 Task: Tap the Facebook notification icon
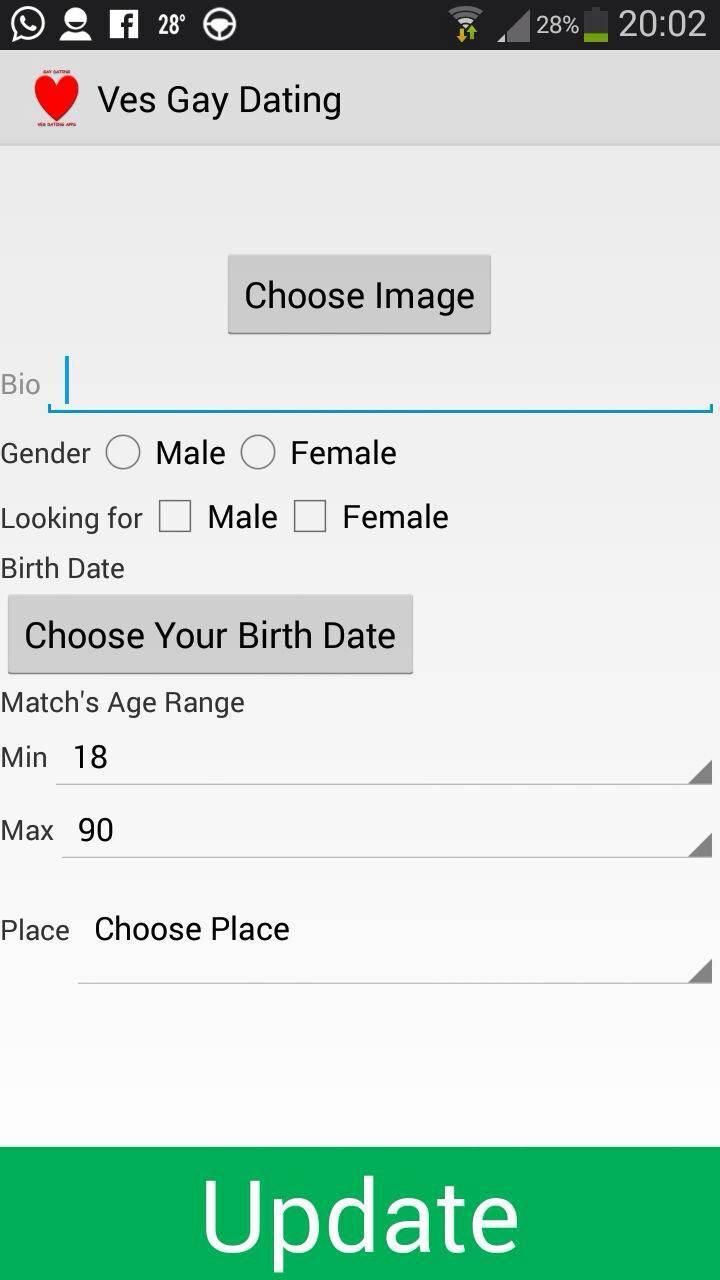tap(124, 24)
